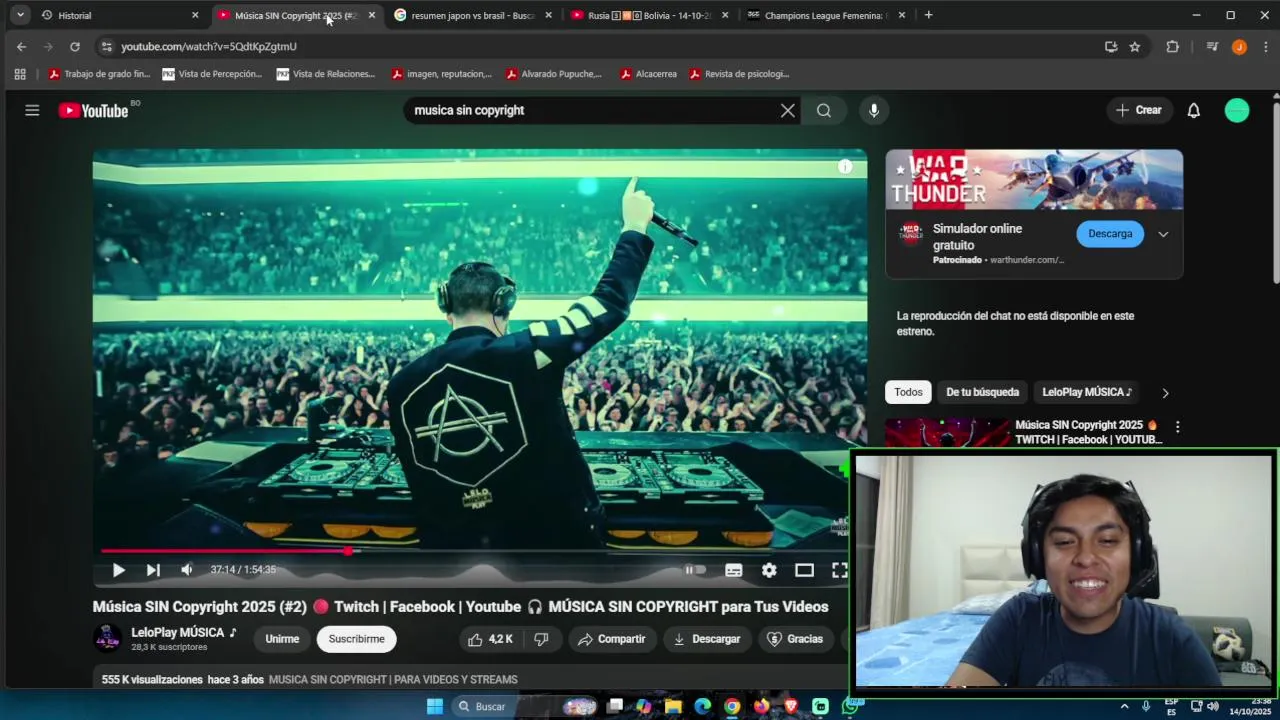The height and width of the screenshot is (720, 1280).
Task: Open player settings gear
Action: point(769,570)
